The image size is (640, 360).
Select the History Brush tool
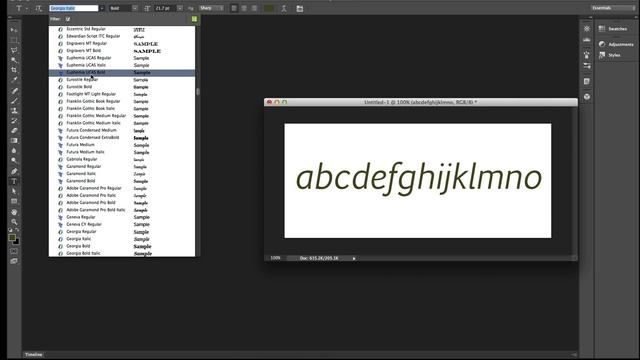(x=14, y=120)
